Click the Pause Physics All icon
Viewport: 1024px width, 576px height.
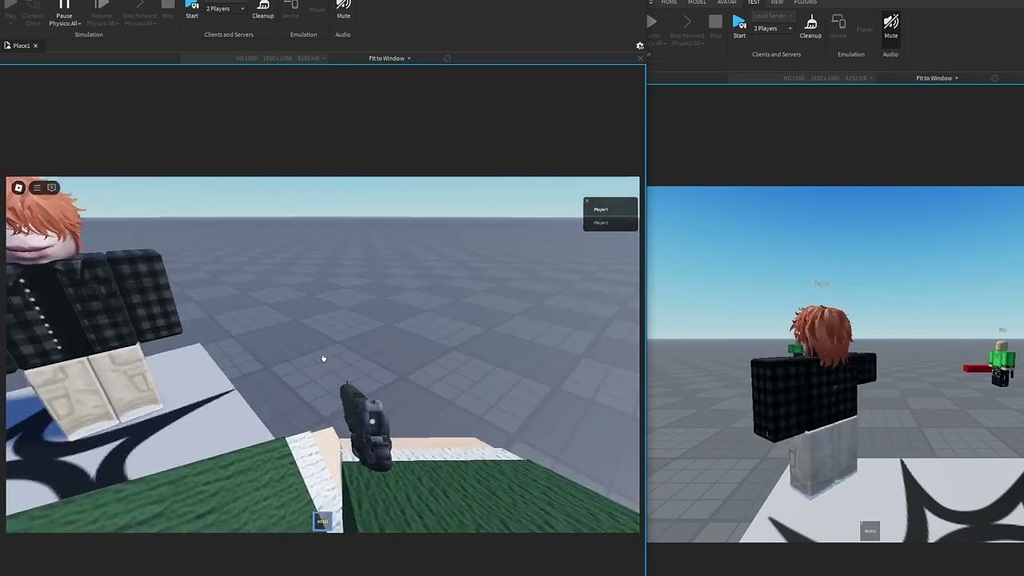click(63, 9)
